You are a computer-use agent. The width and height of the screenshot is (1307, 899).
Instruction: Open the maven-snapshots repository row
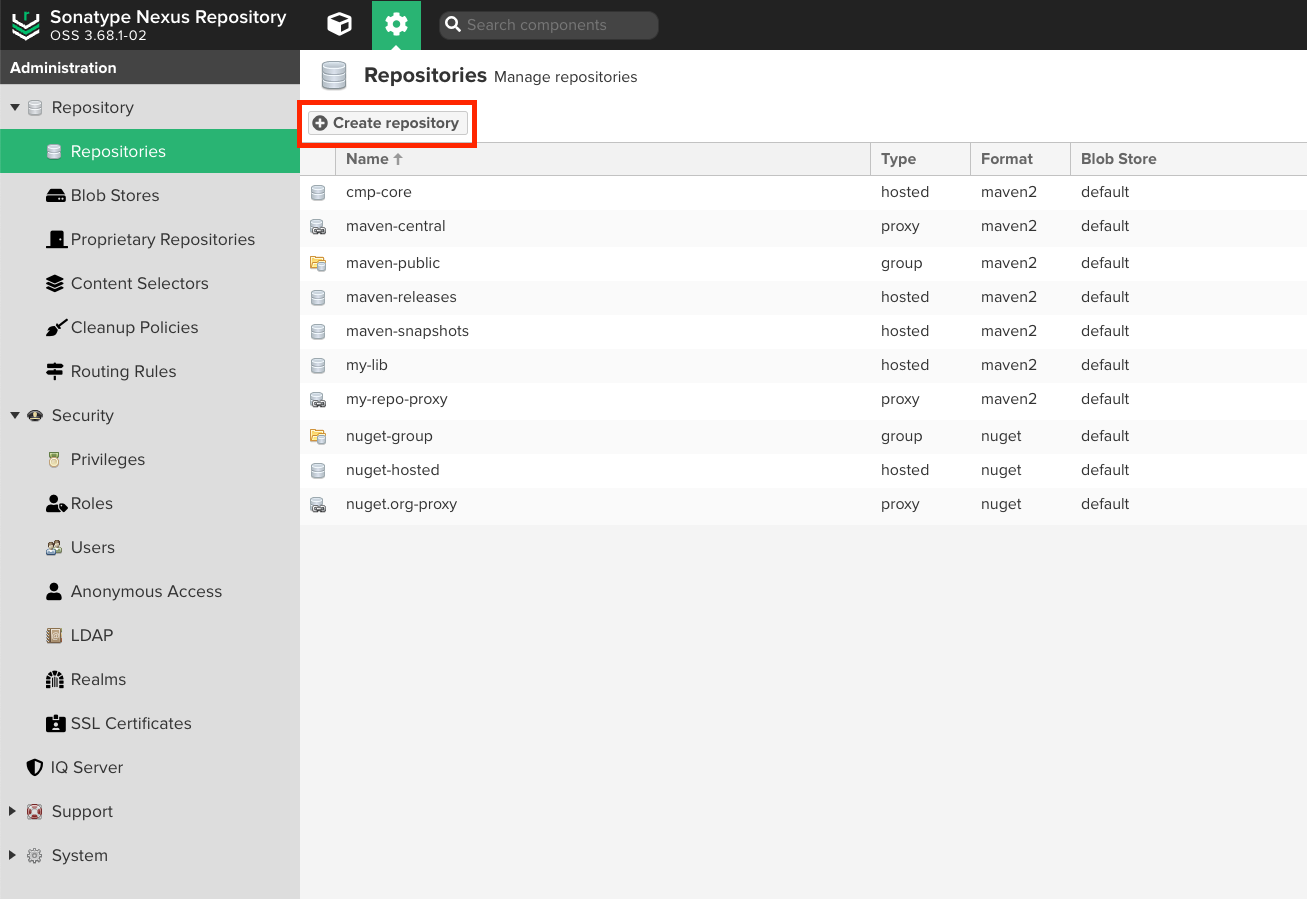(803, 331)
